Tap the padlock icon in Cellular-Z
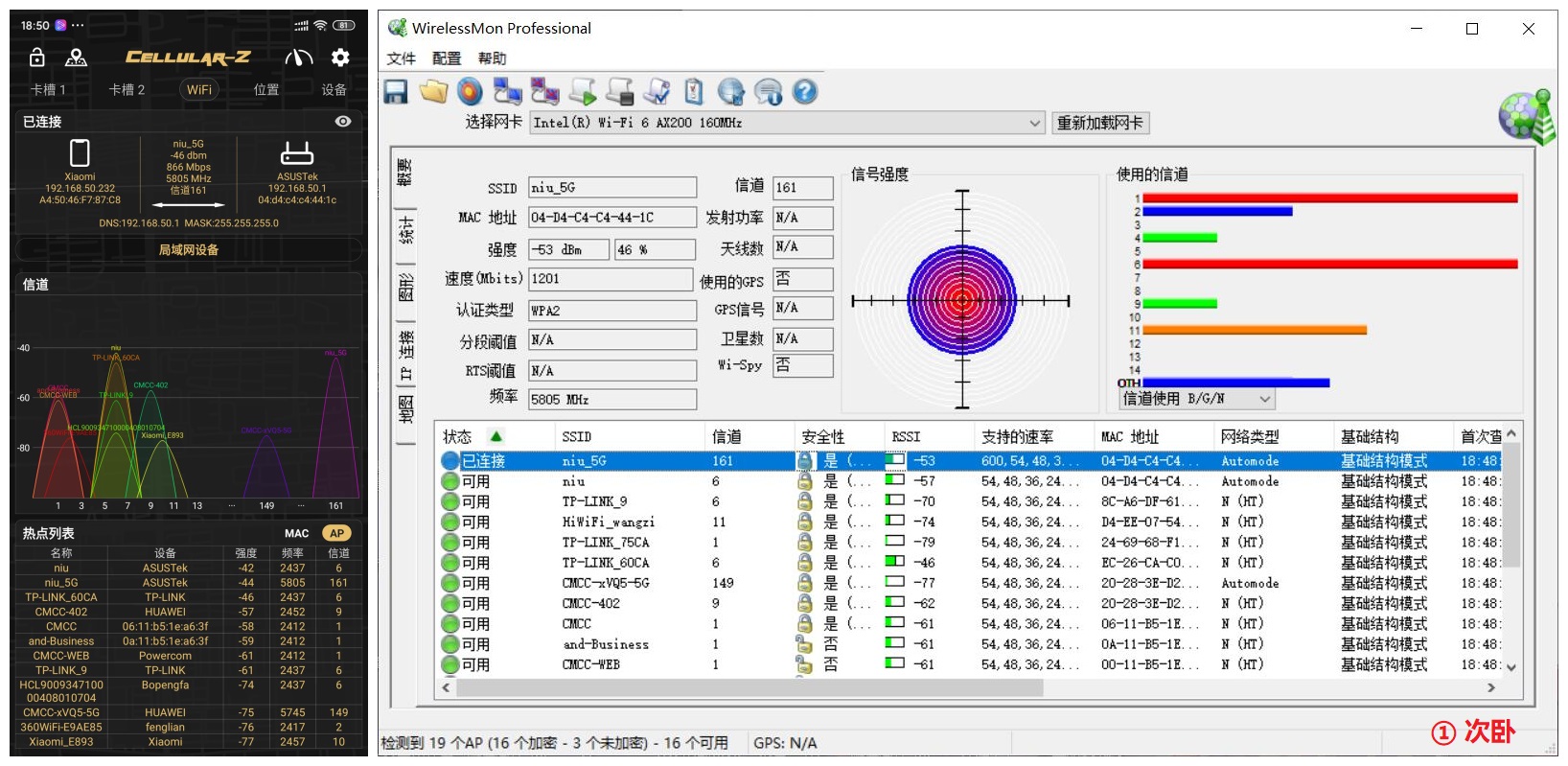The height and width of the screenshot is (766, 1568). coord(36,58)
